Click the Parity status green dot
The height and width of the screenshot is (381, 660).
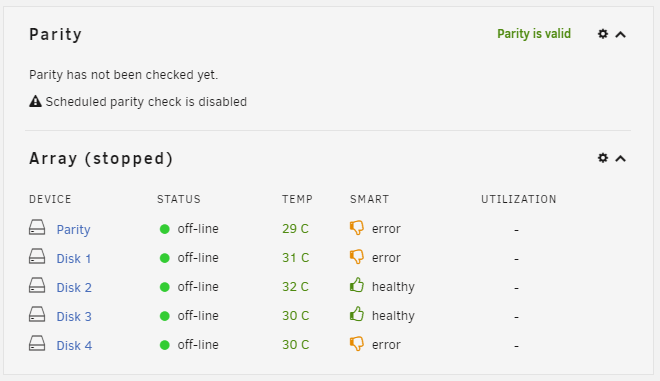pyautogui.click(x=165, y=229)
